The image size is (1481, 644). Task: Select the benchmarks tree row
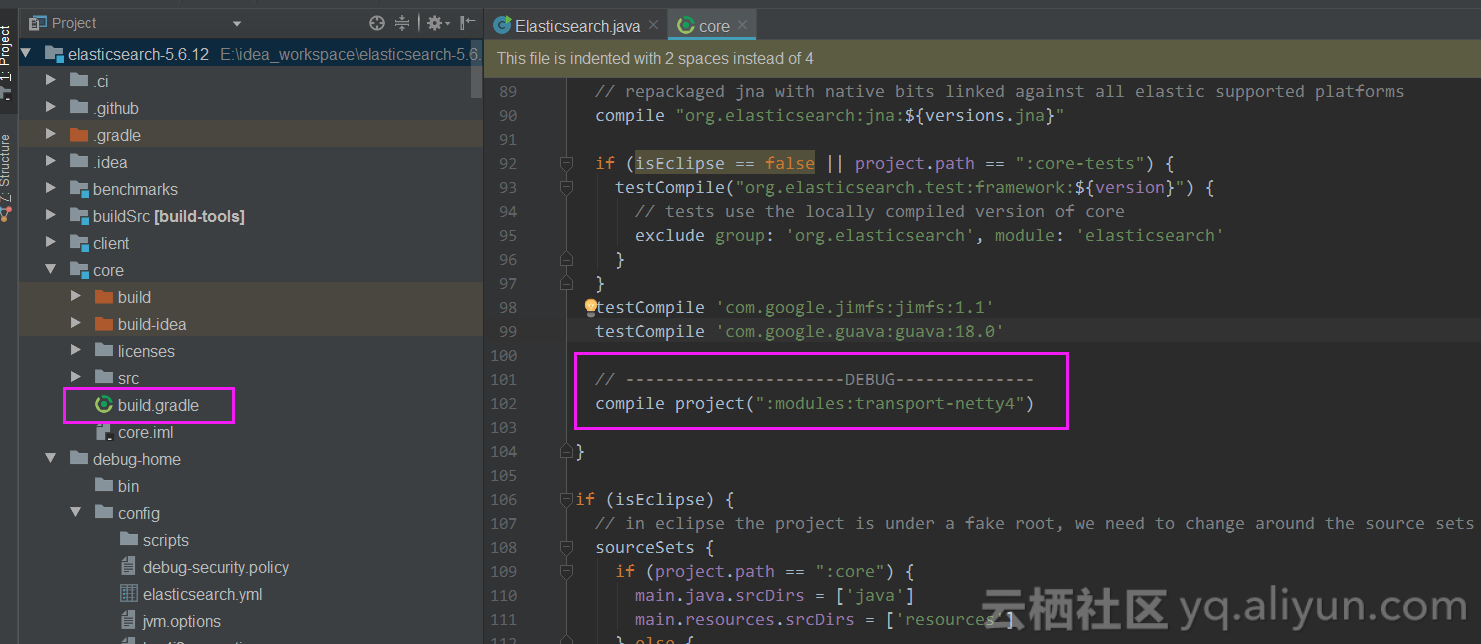(251, 189)
